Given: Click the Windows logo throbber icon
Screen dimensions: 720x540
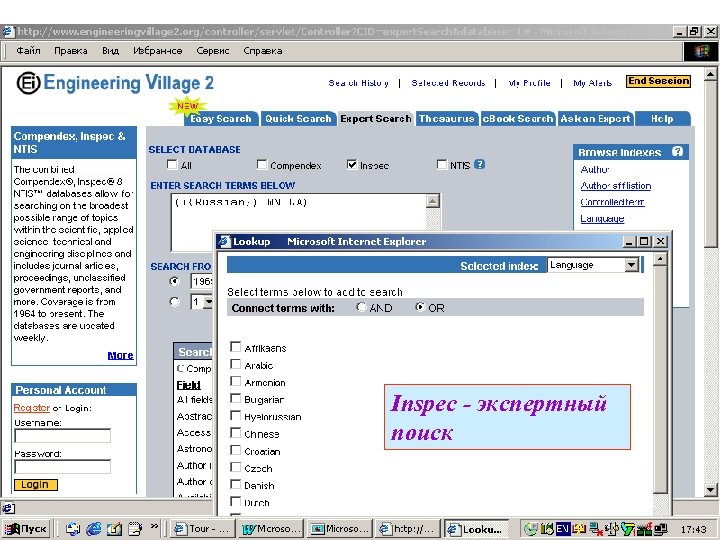Looking at the screenshot, I should [x=701, y=51].
